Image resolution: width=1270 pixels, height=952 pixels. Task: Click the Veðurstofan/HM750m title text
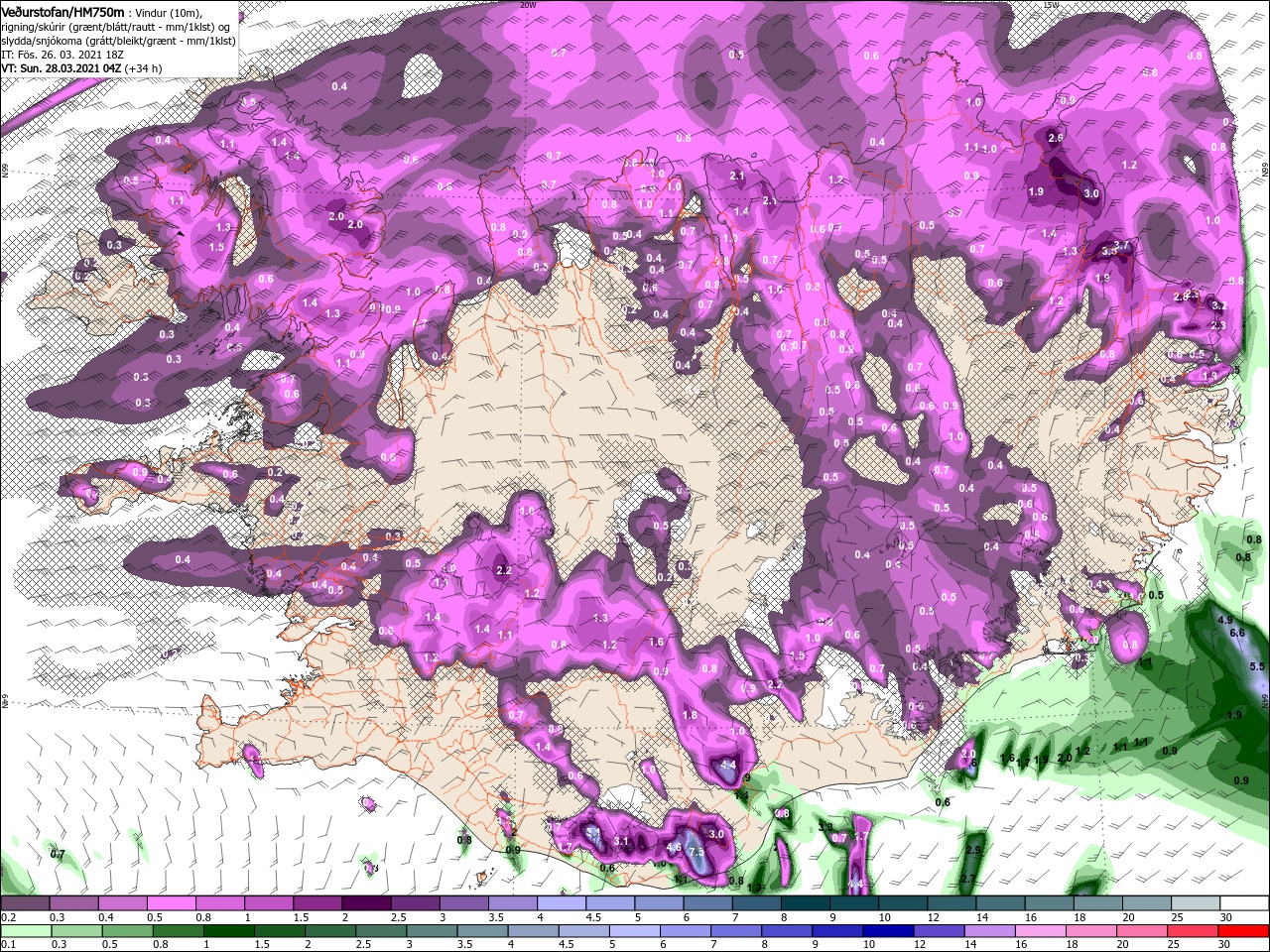(63, 11)
